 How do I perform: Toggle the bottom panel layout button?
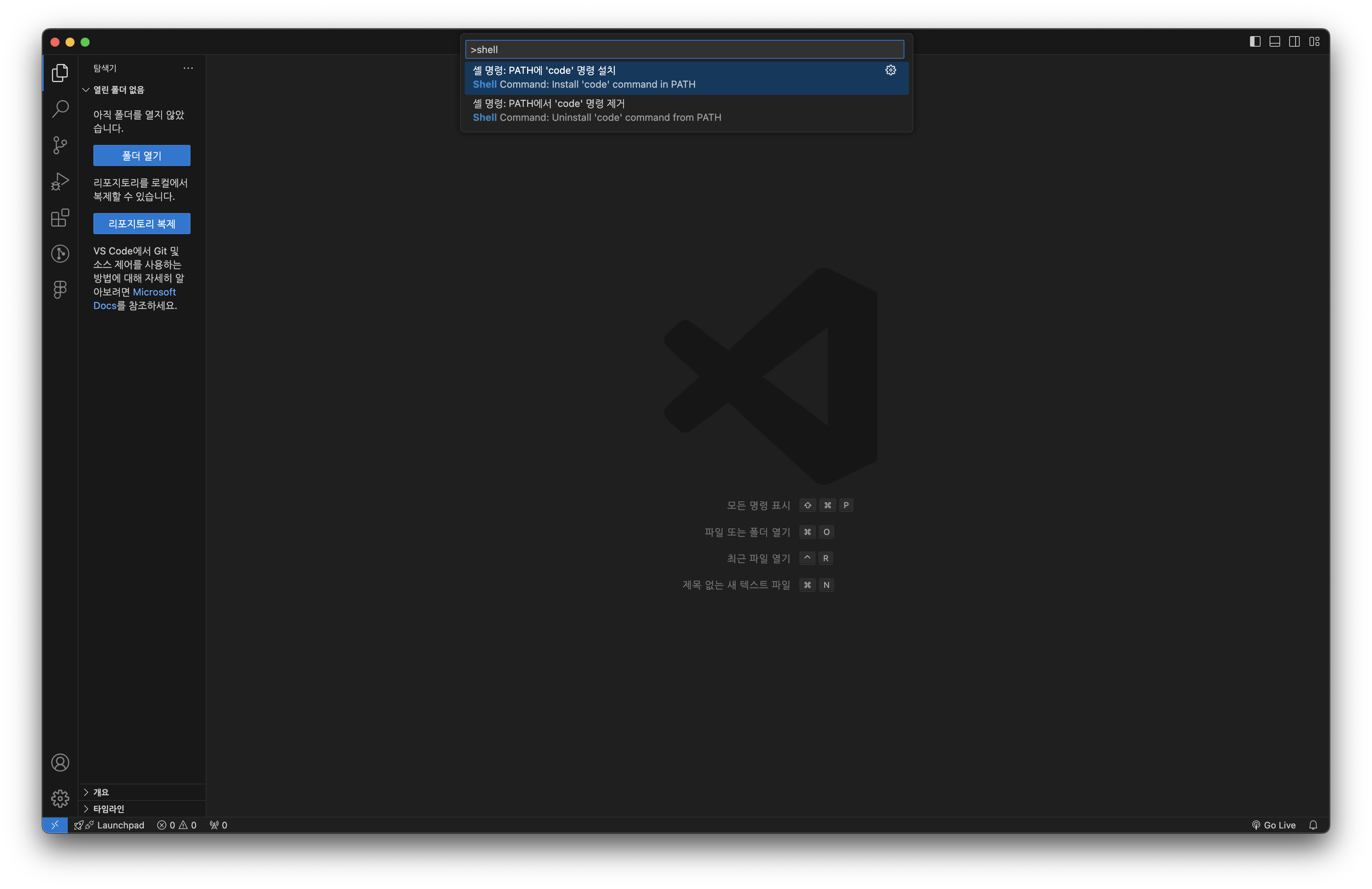tap(1274, 41)
